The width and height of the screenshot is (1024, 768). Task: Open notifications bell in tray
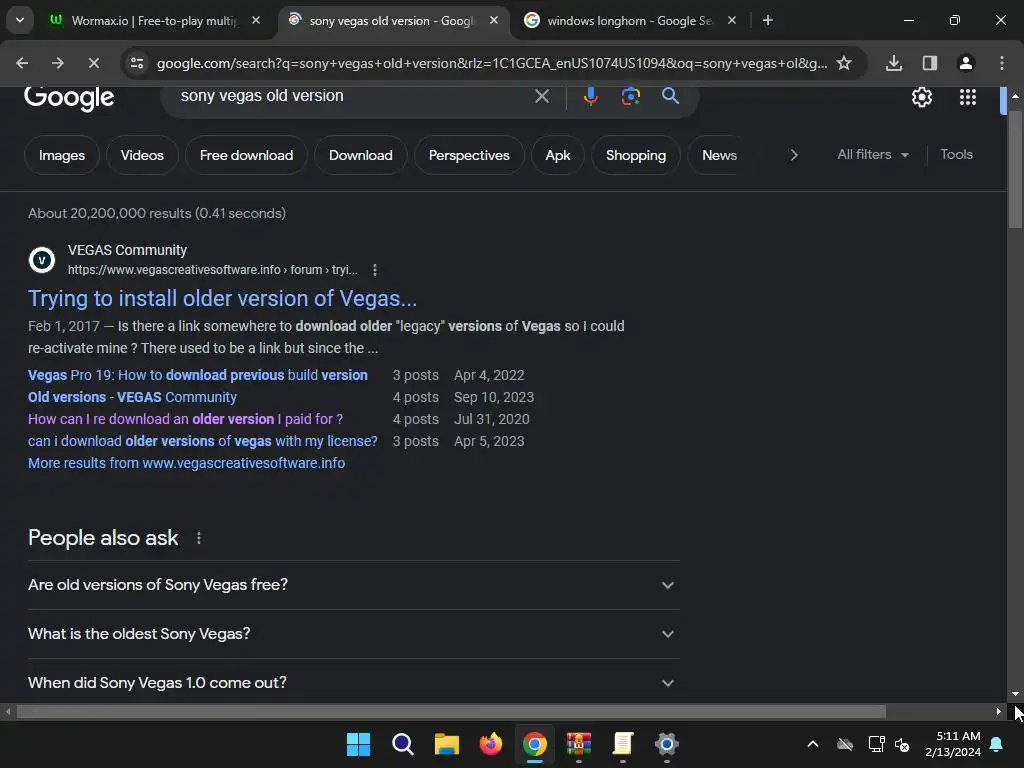coord(997,744)
